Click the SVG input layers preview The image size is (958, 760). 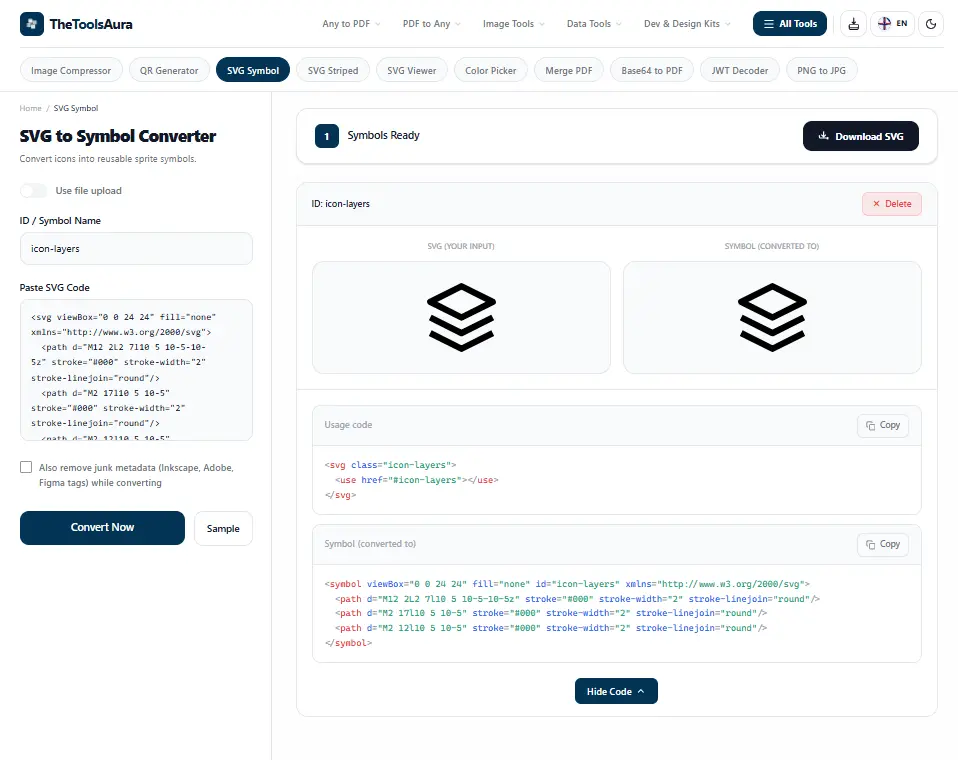point(461,317)
